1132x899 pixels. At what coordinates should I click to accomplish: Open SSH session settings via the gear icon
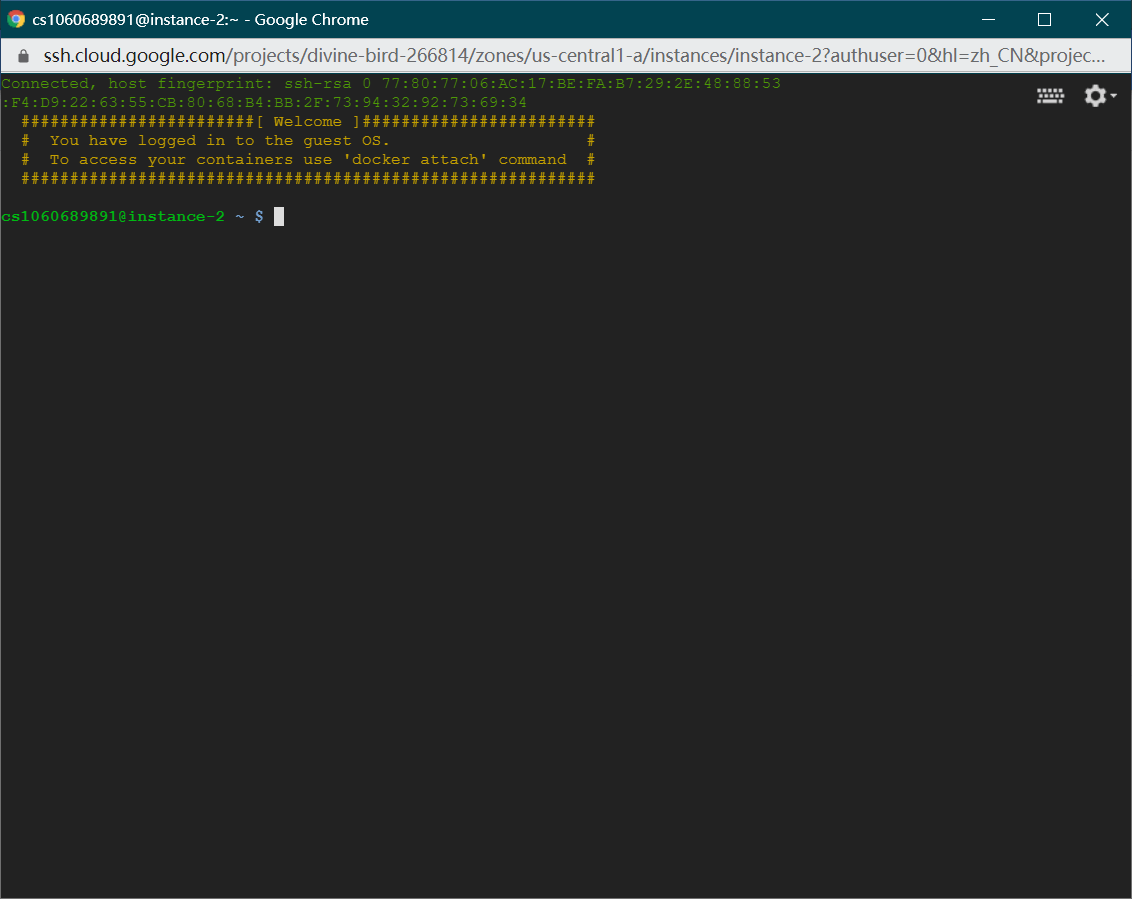point(1094,95)
